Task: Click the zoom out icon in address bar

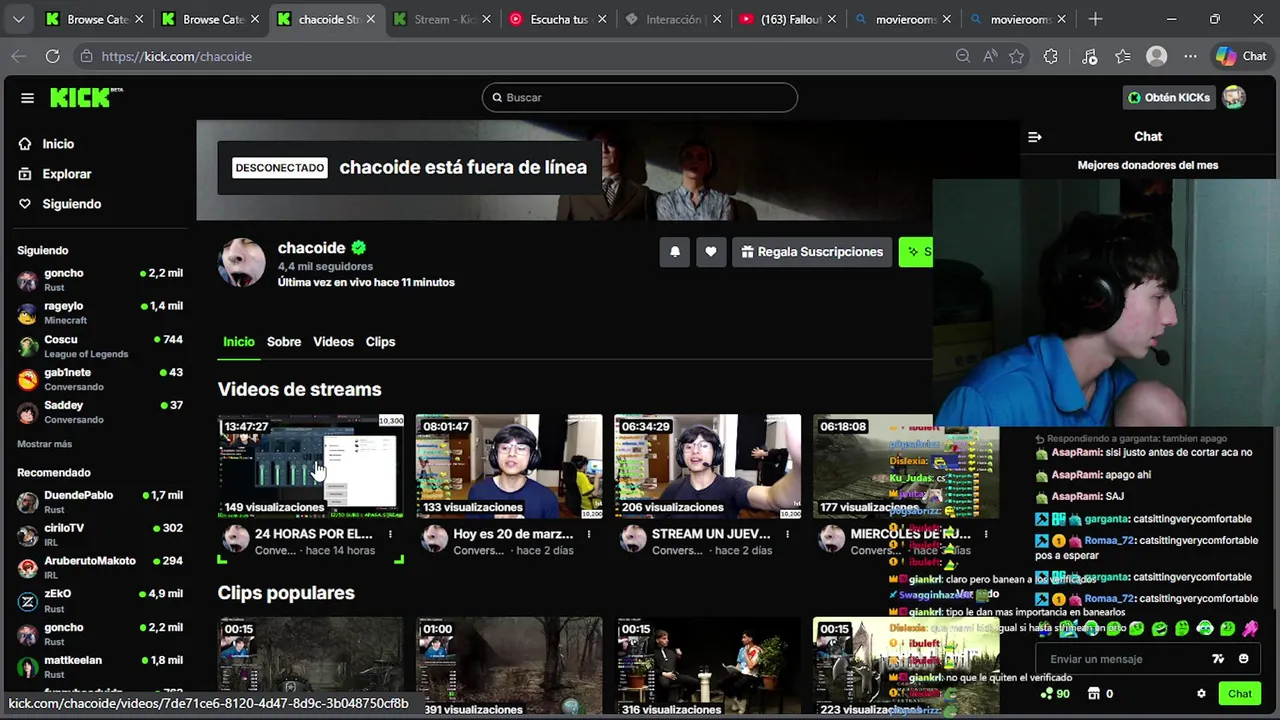Action: pos(963,57)
